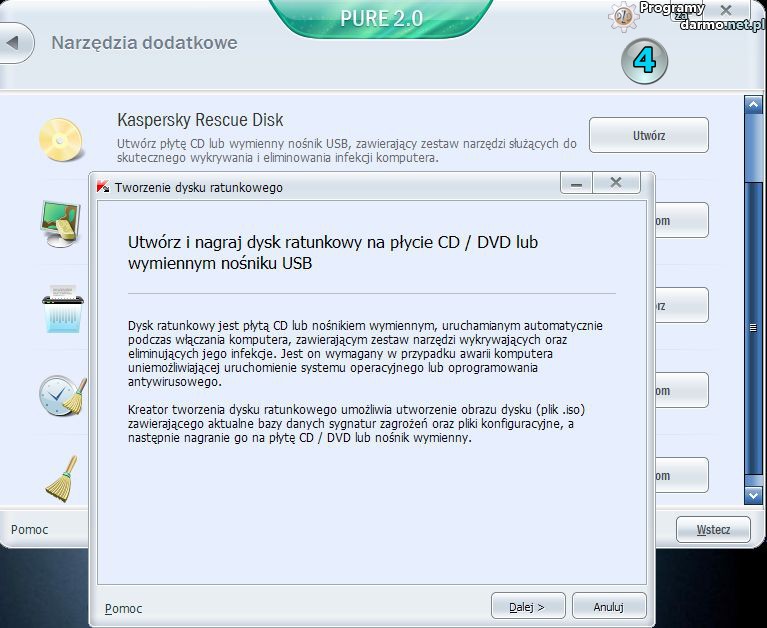Click the Kaspersky Rescue Disk CD icon

[x=61, y=139]
